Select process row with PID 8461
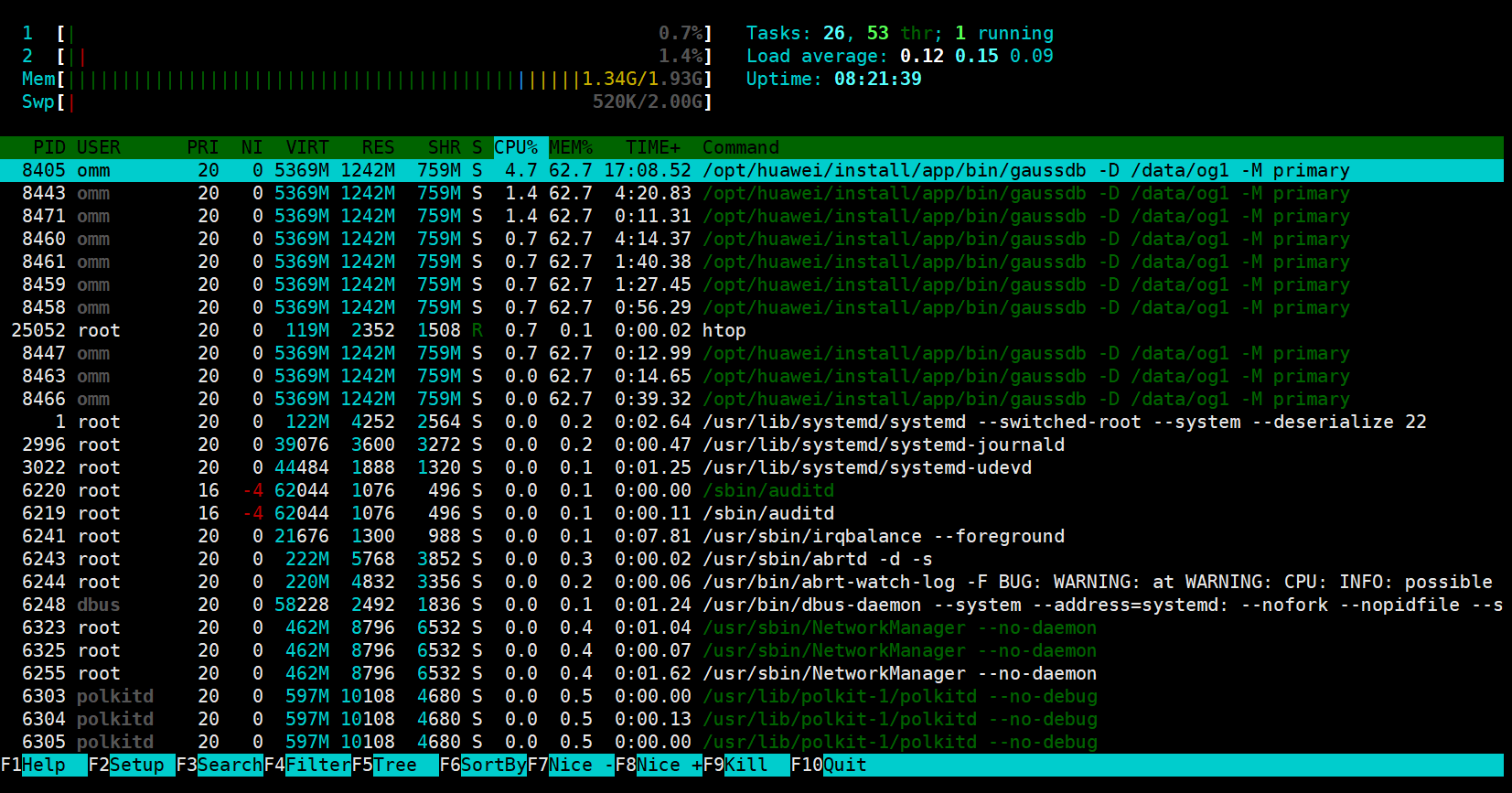 [752, 262]
